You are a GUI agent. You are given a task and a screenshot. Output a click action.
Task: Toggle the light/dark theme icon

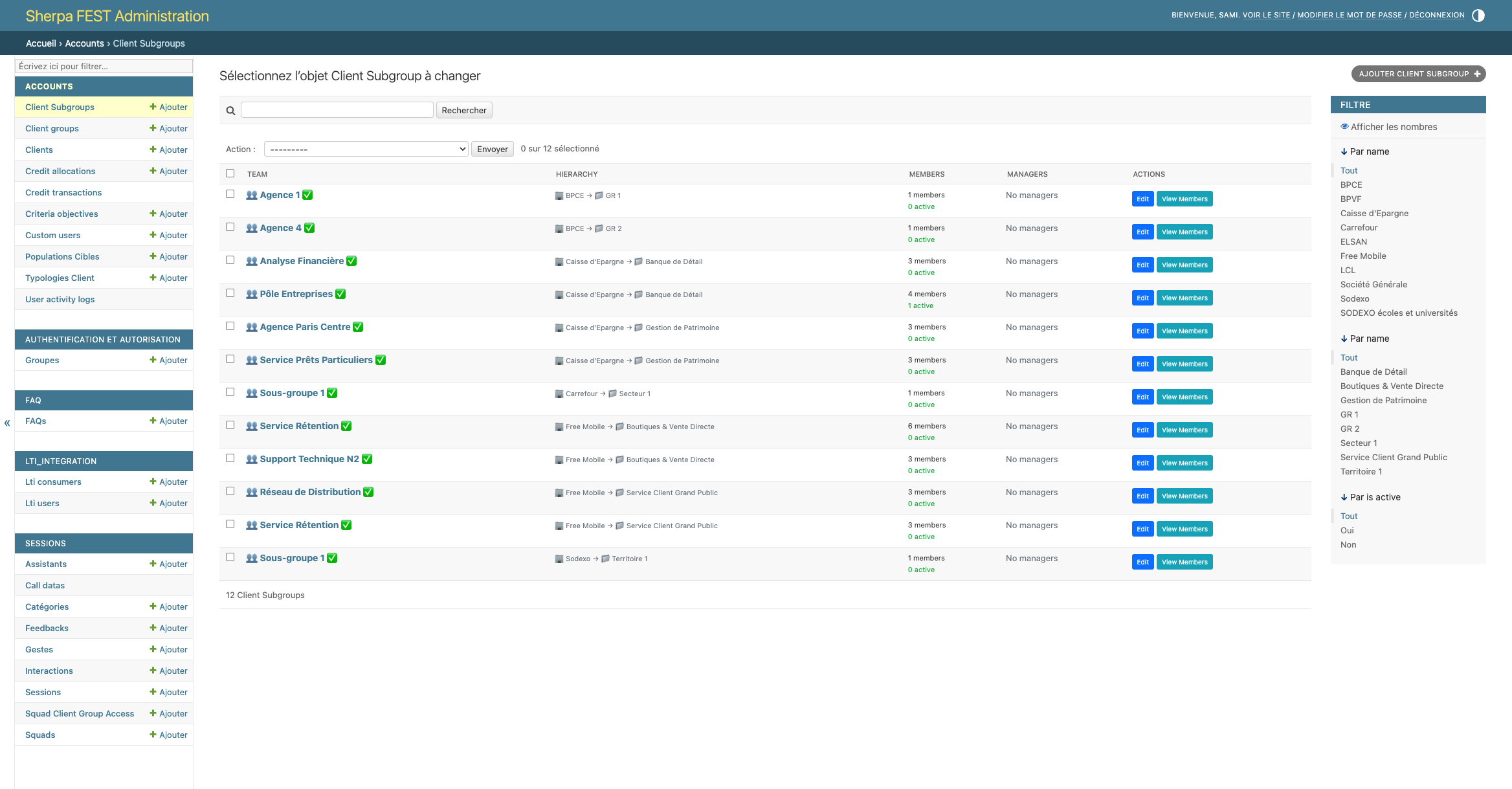(1478, 16)
